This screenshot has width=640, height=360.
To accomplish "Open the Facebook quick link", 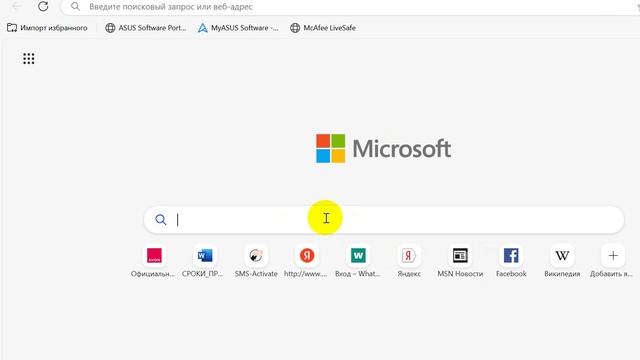I will pyautogui.click(x=511, y=262).
